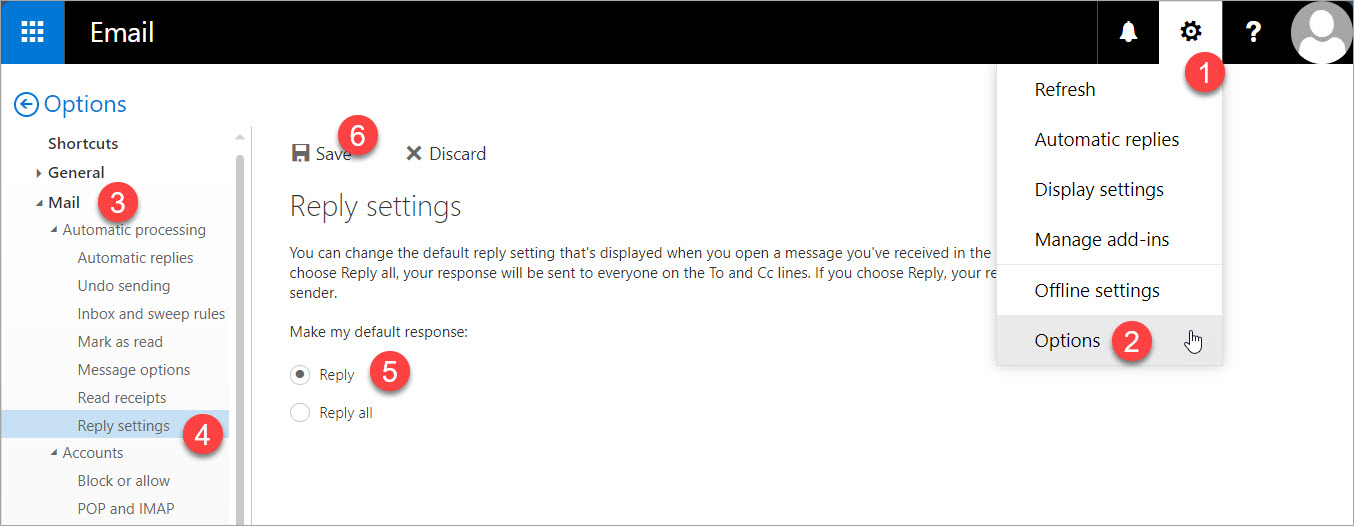Expand the General tree section
Screen dimensions: 1354x526
tap(39, 173)
